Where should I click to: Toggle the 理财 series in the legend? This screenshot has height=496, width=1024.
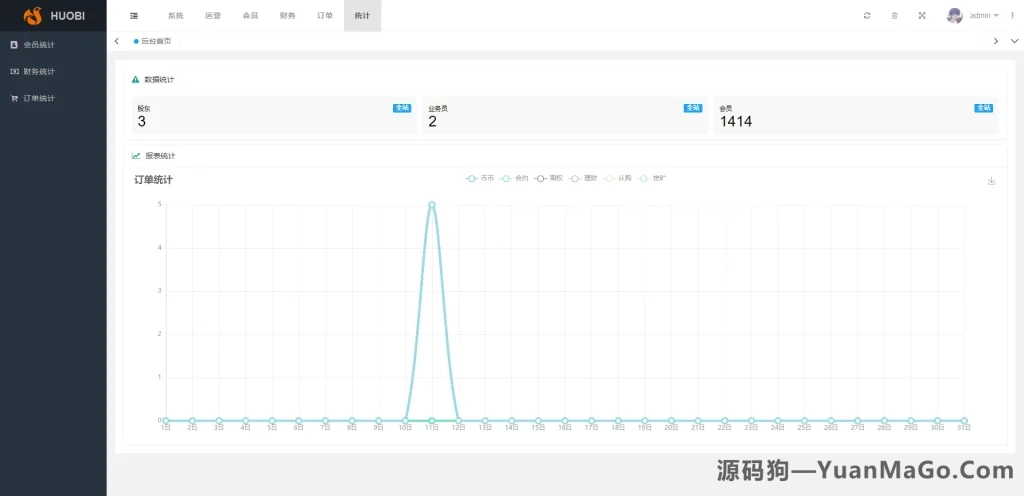click(x=583, y=178)
